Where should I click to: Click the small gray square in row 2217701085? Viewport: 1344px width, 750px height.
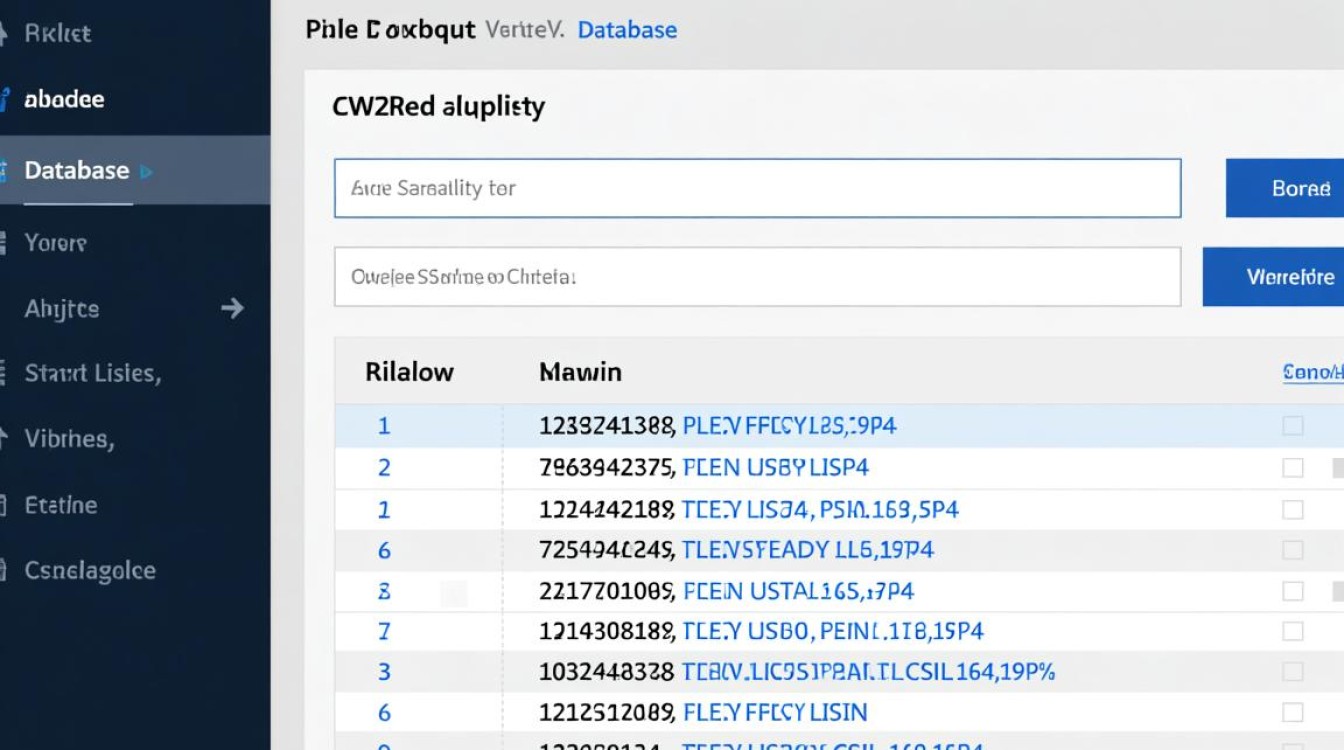pos(454,594)
